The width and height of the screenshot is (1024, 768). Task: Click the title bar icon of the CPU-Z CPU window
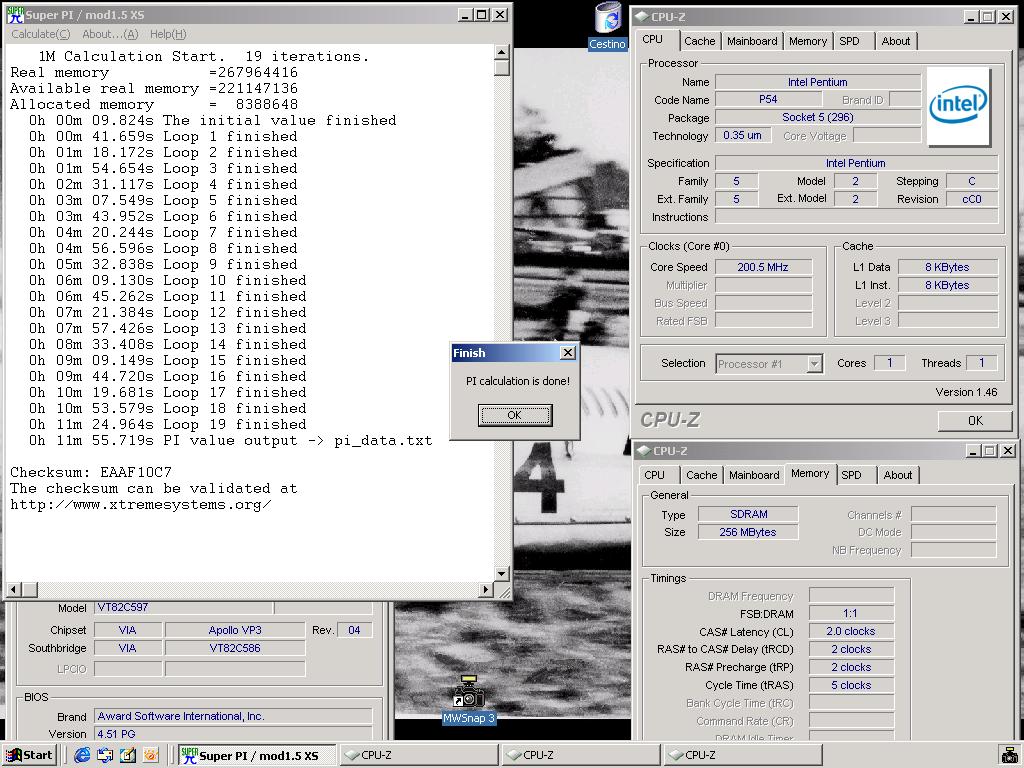(x=642, y=17)
